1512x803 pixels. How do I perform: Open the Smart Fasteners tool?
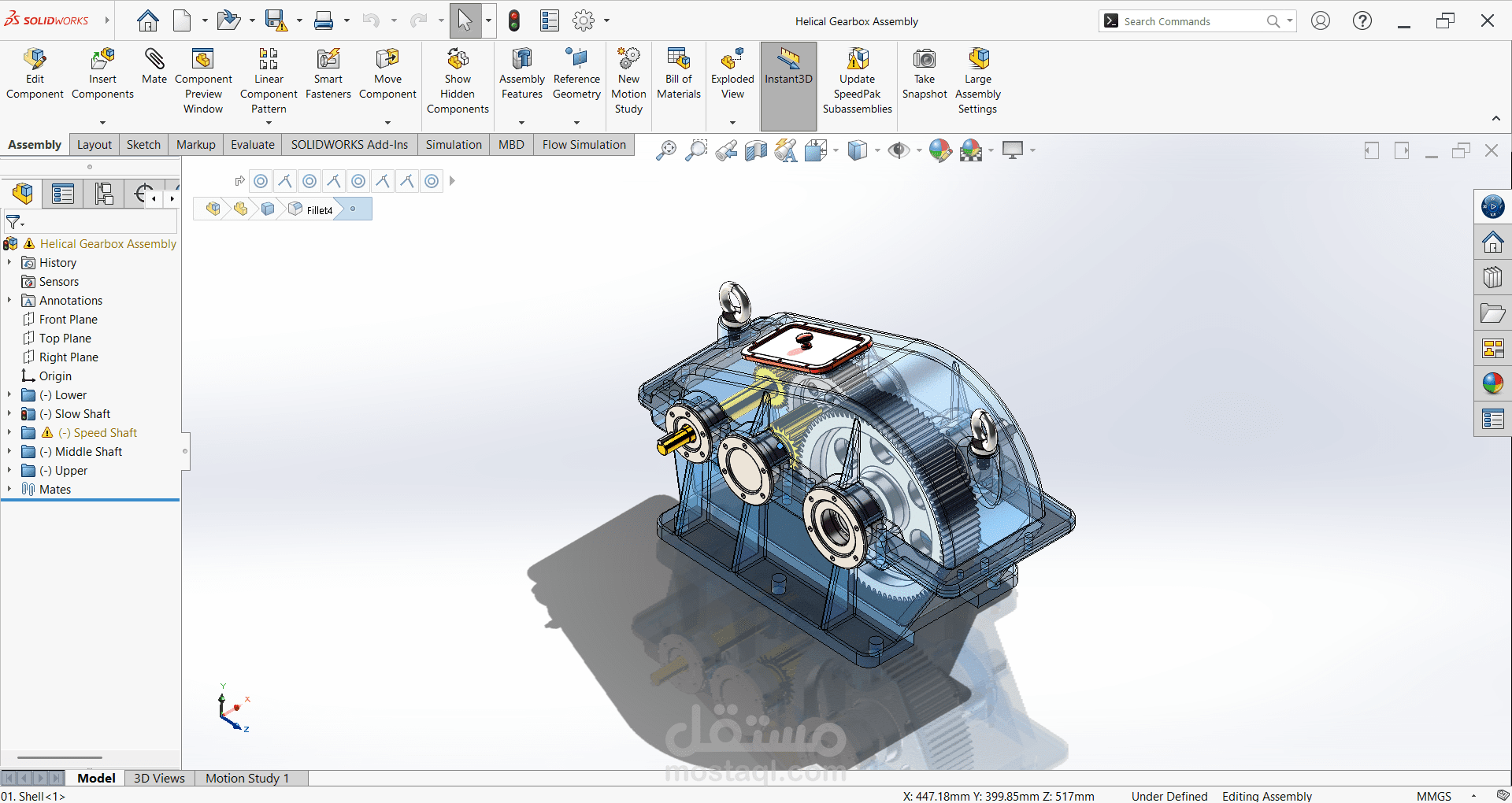328,74
